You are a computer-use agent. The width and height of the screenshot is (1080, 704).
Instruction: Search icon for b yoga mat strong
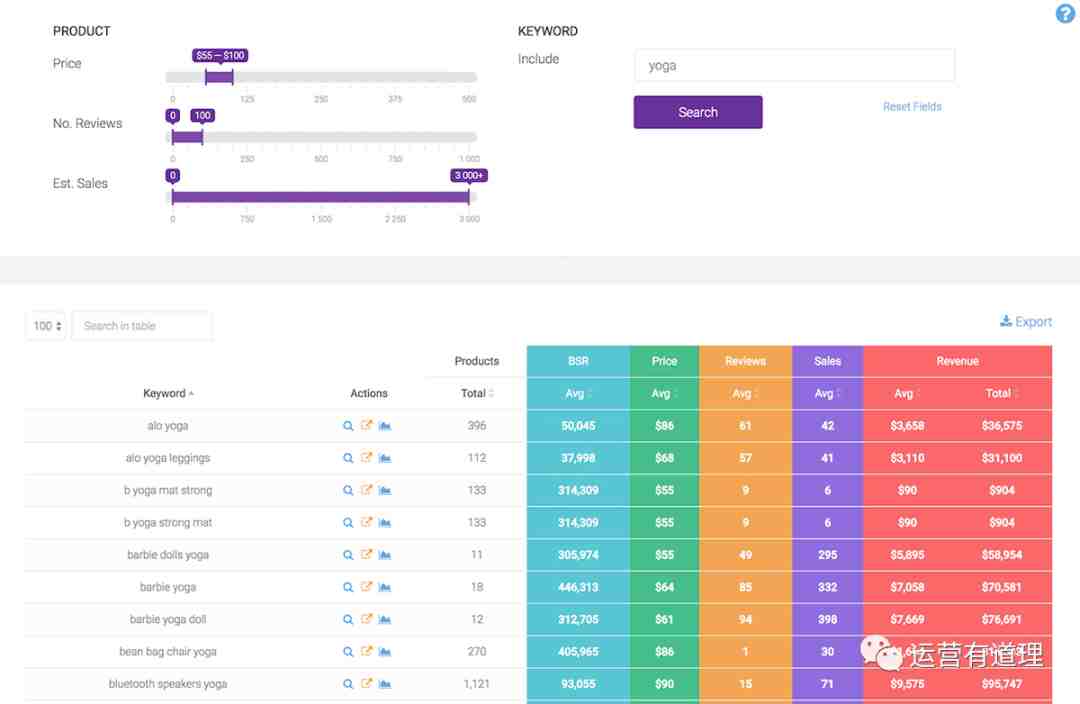348,490
